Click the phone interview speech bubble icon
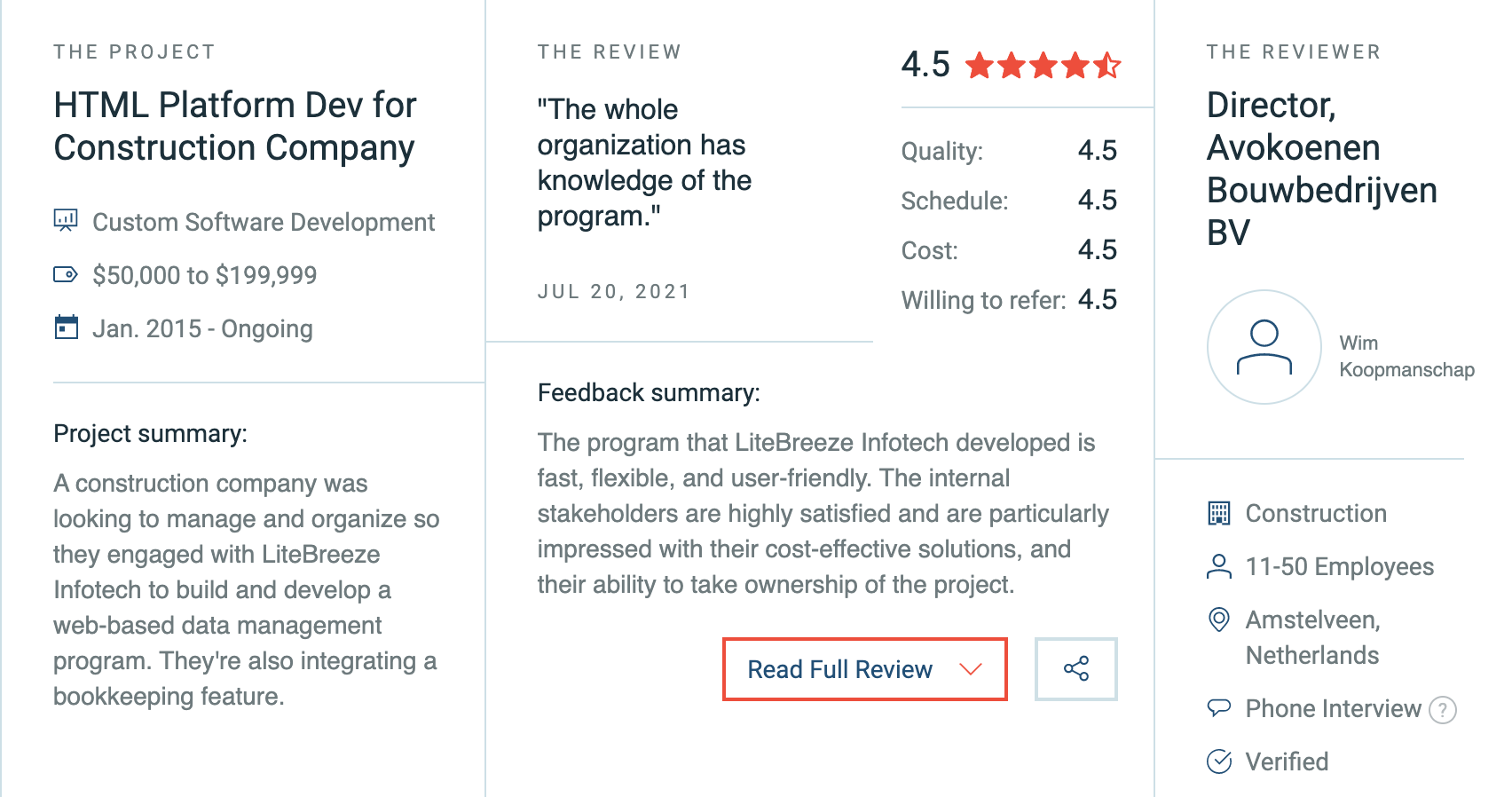 point(1219,707)
